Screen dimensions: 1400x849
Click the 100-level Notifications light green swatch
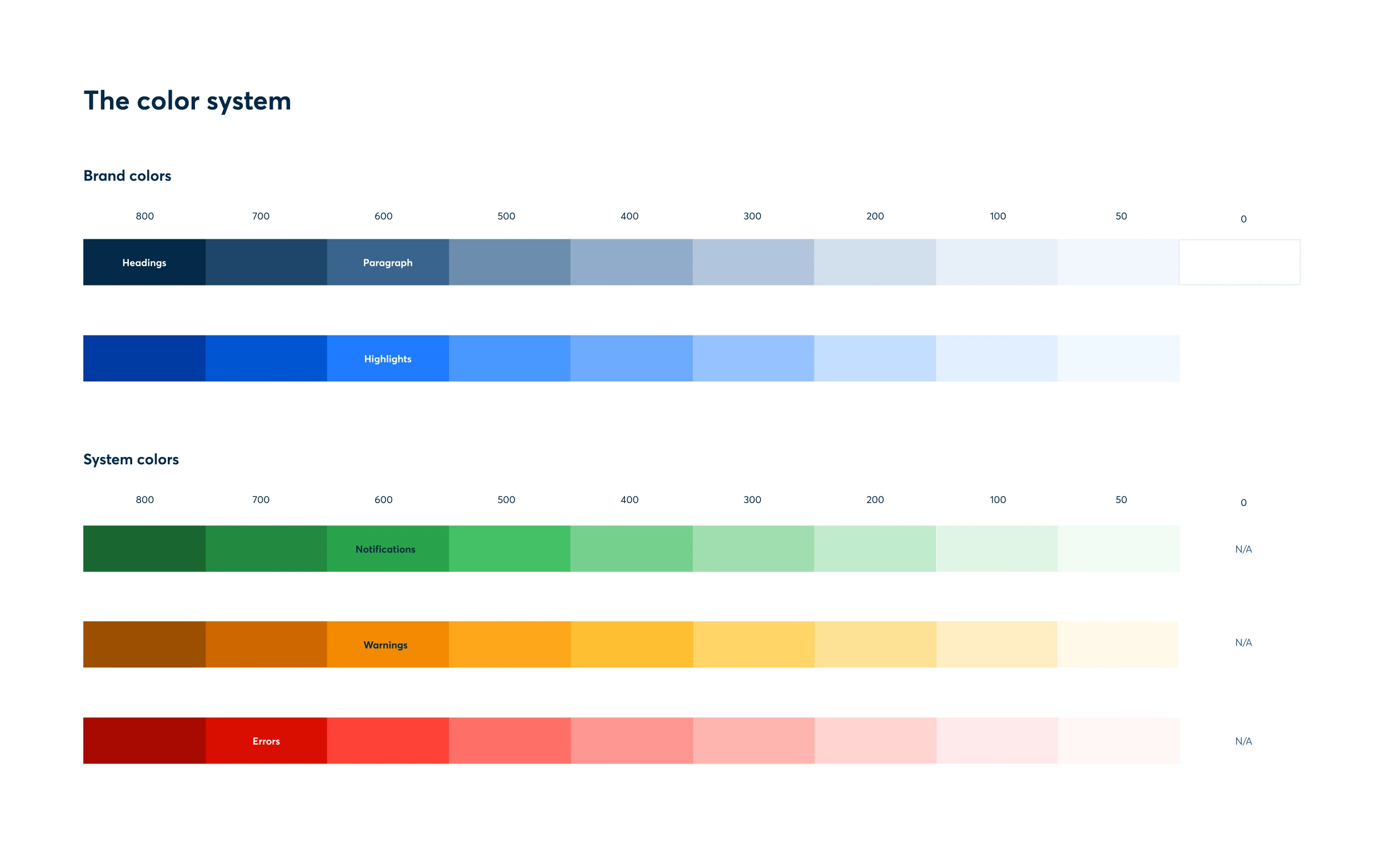pos(997,549)
